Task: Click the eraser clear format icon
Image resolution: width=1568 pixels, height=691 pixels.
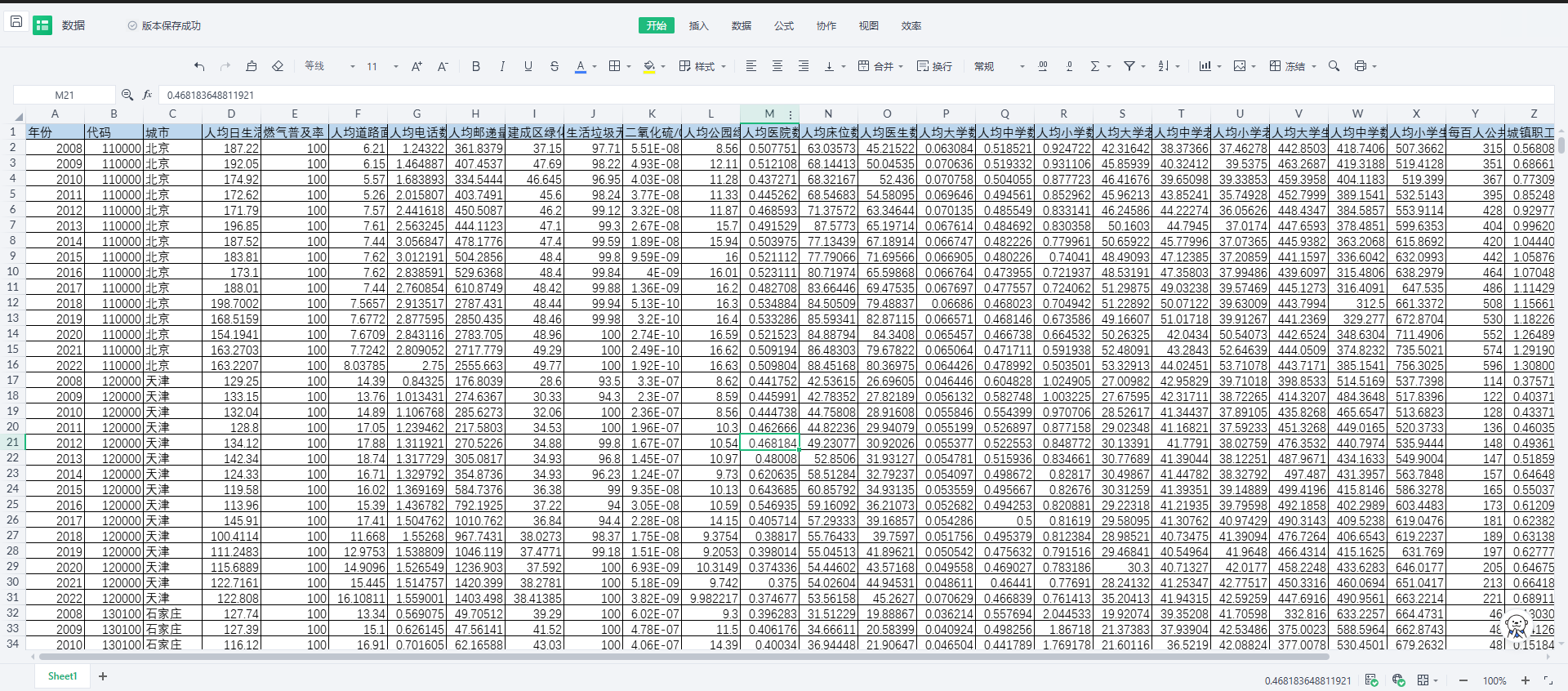Action: click(x=278, y=66)
